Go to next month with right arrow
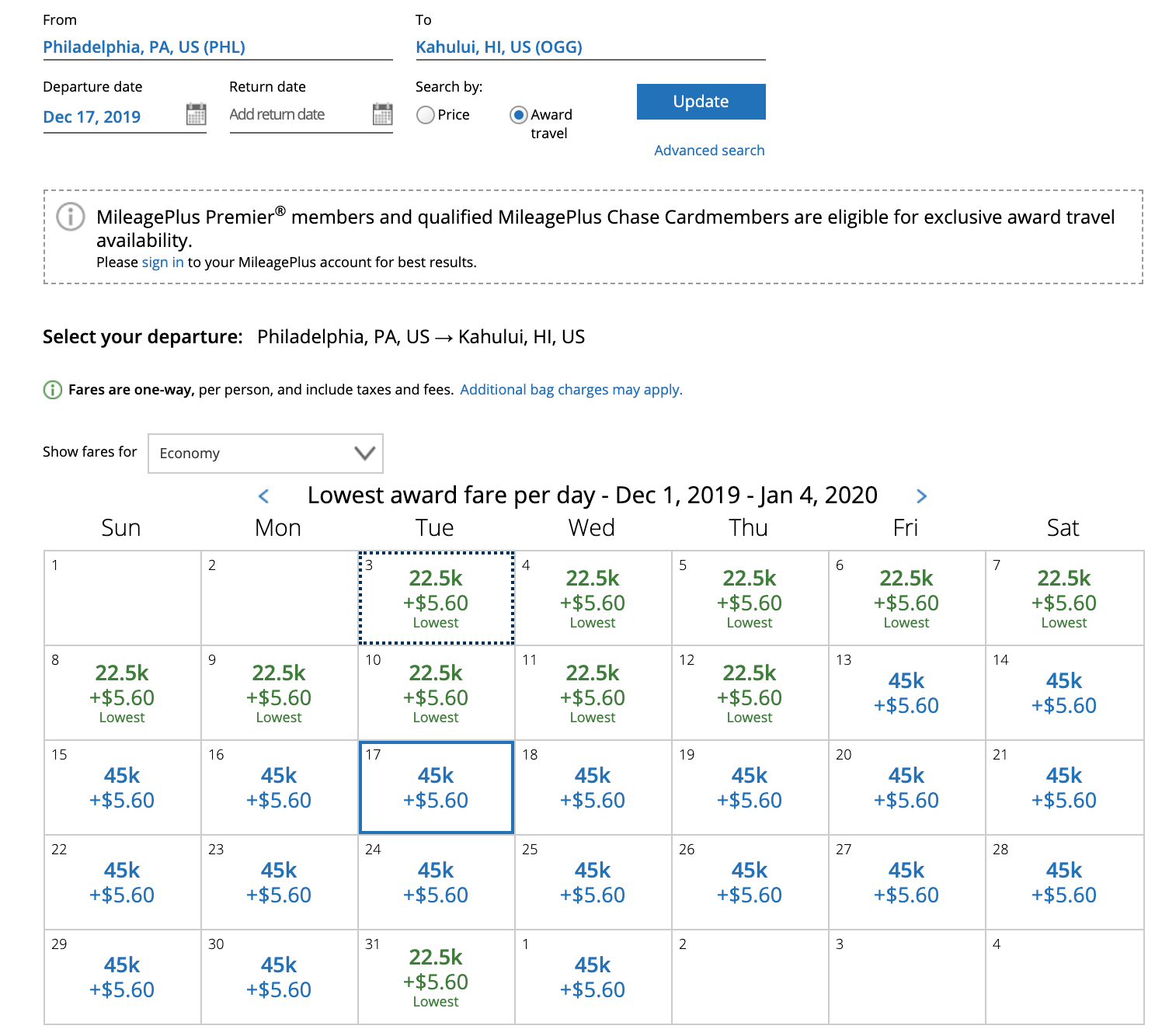This screenshot has height=1036, width=1162. click(x=921, y=496)
